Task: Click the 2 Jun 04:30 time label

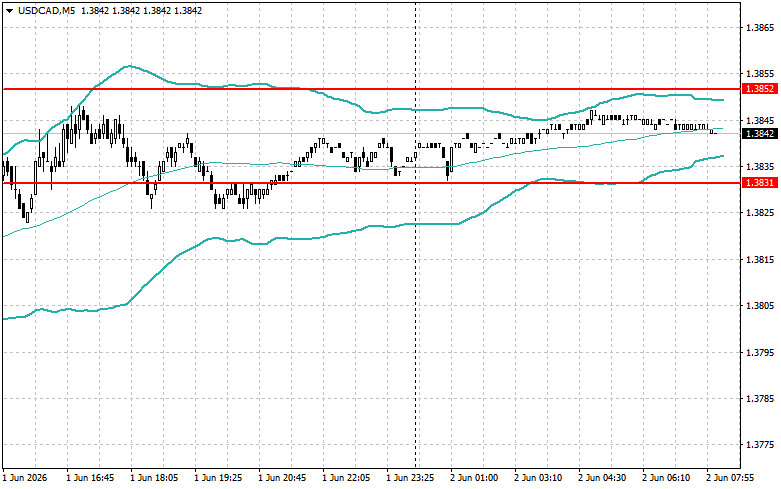Action: pos(602,478)
